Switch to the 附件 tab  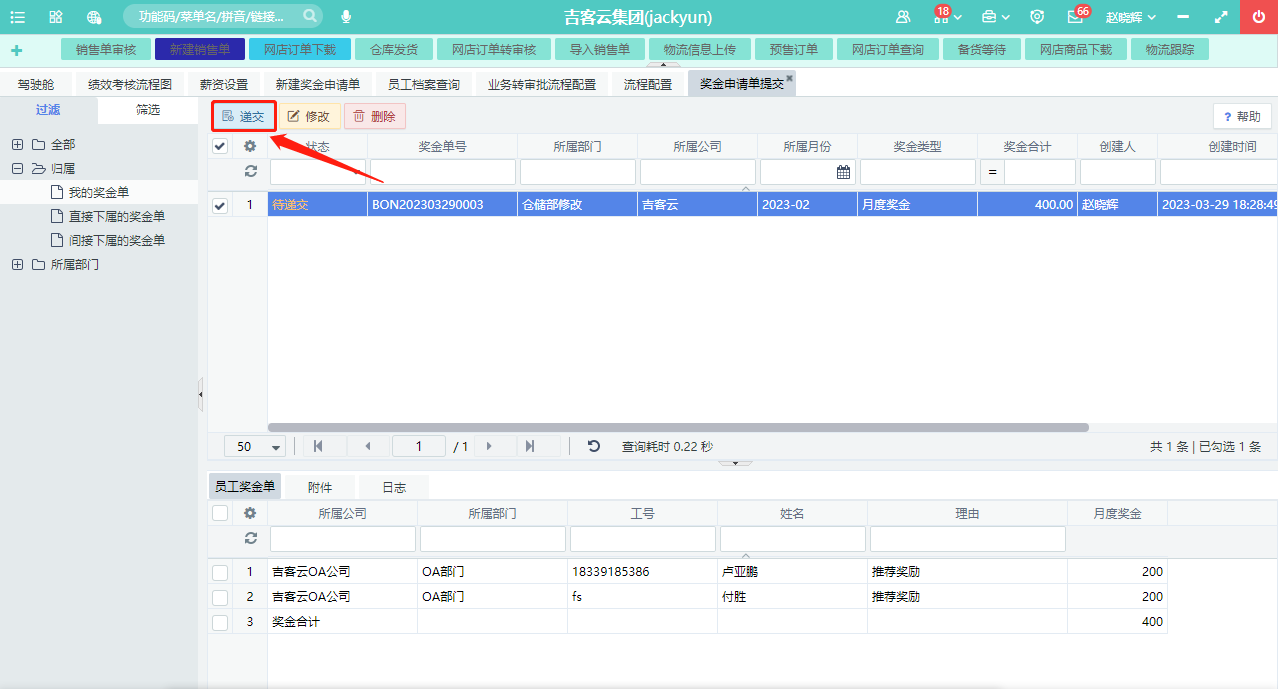(x=320, y=487)
